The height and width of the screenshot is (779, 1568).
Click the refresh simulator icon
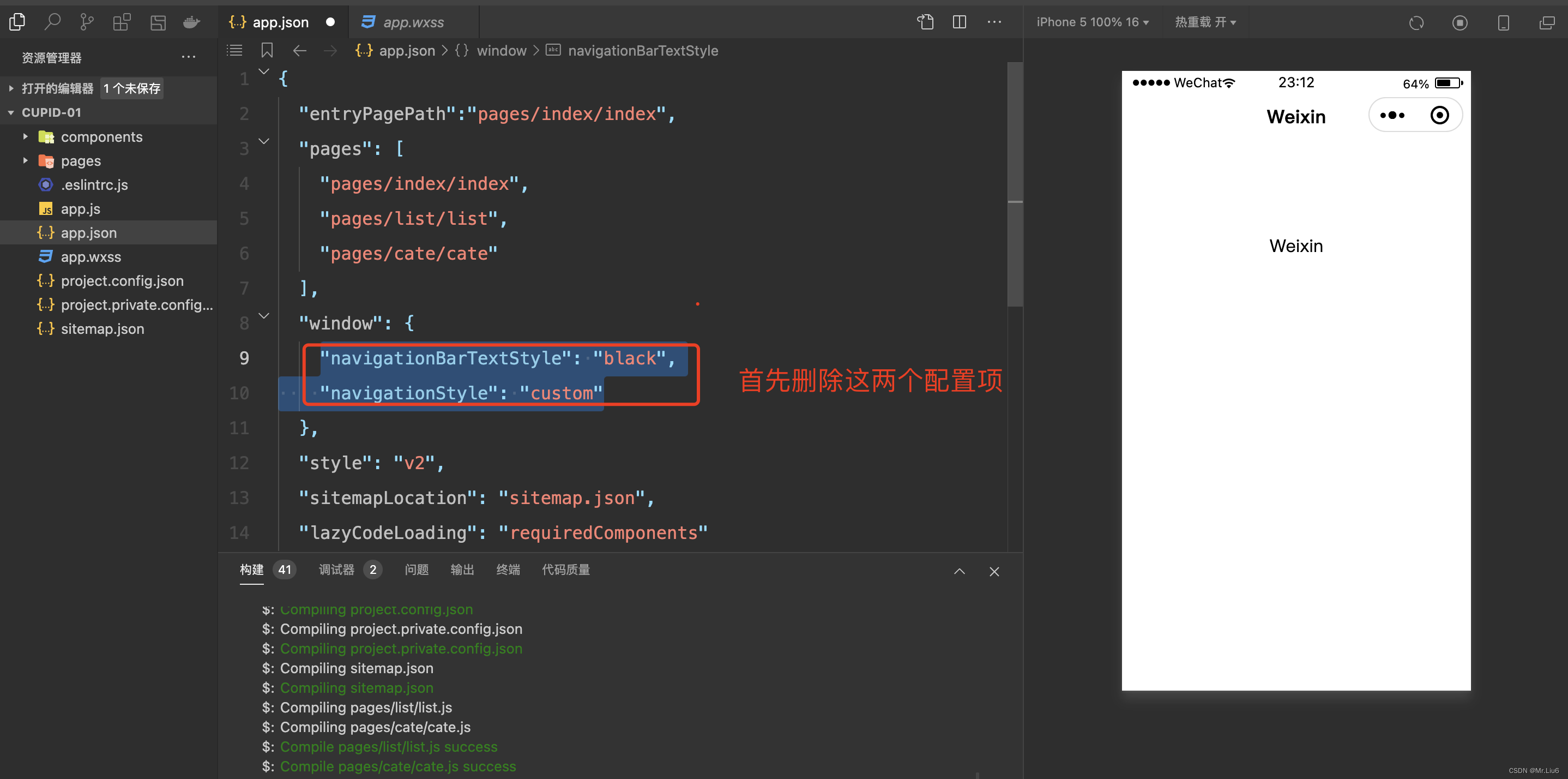tap(1416, 22)
